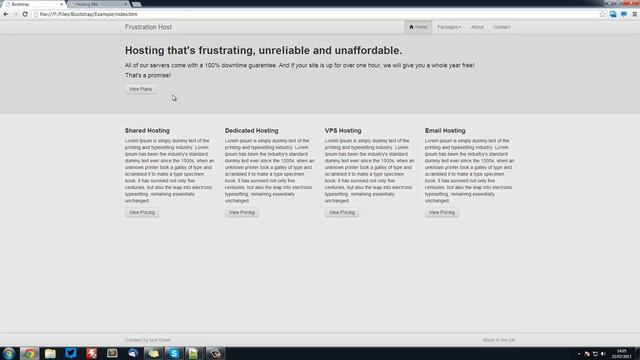Open the framed picture taskbar icon
The height and width of the screenshot is (360, 640).
[112, 353]
